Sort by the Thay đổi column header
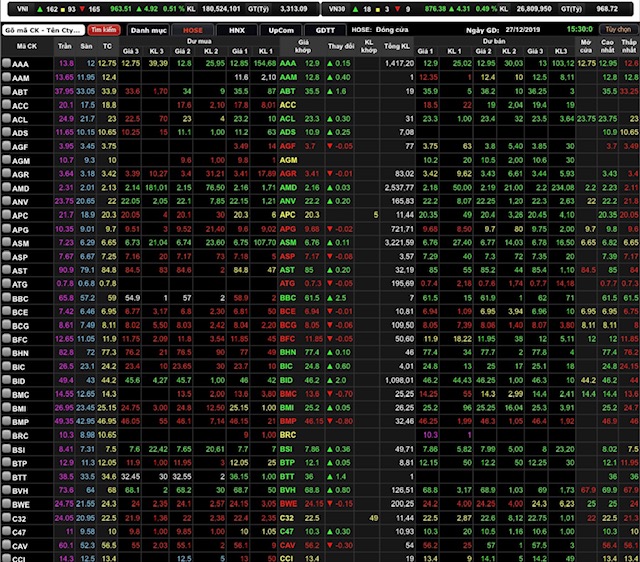Image resolution: width=640 pixels, height=562 pixels. [x=341, y=46]
